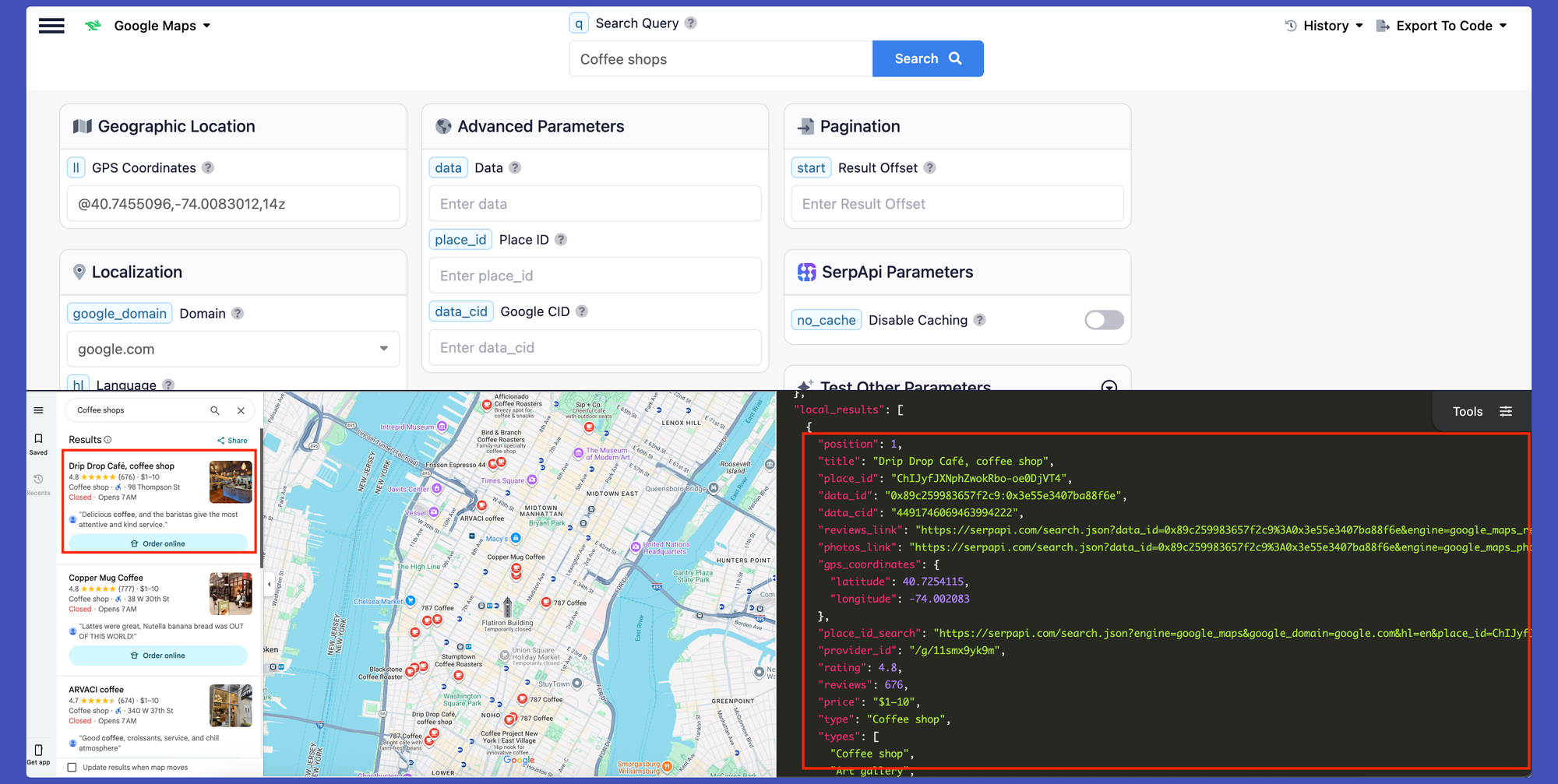Open ARVACI coffee photo thumbnail
This screenshot has height=784, width=1558.
pos(231,705)
